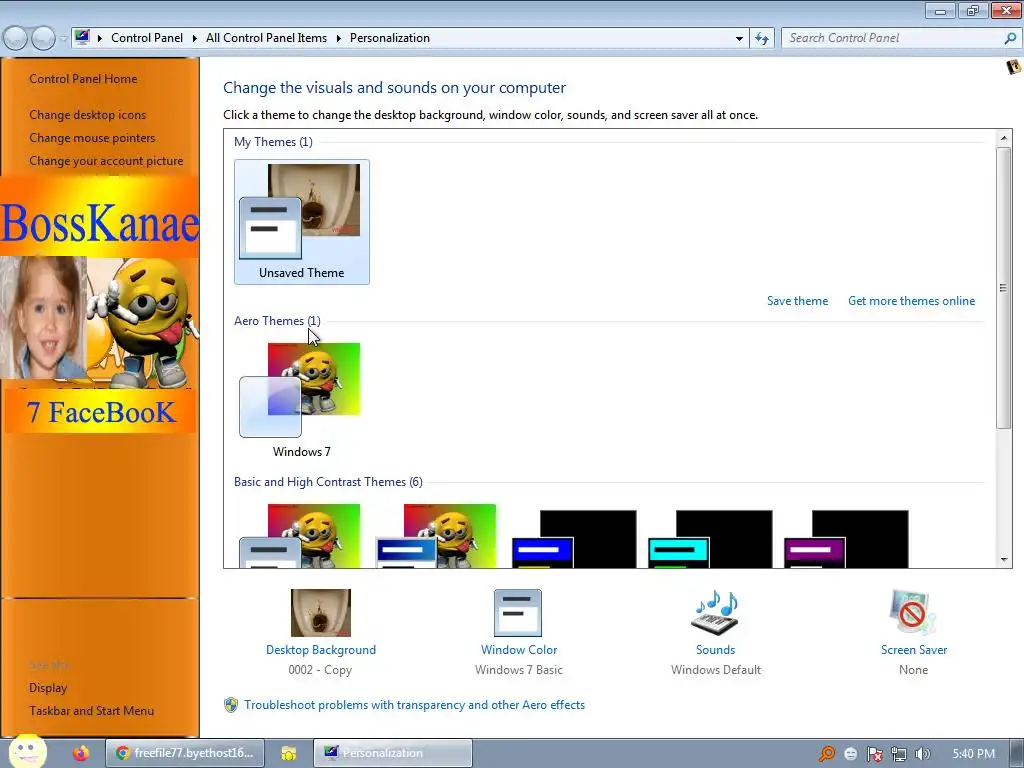
Task: Click the Control Panel icon in address bar
Action: [82, 37]
